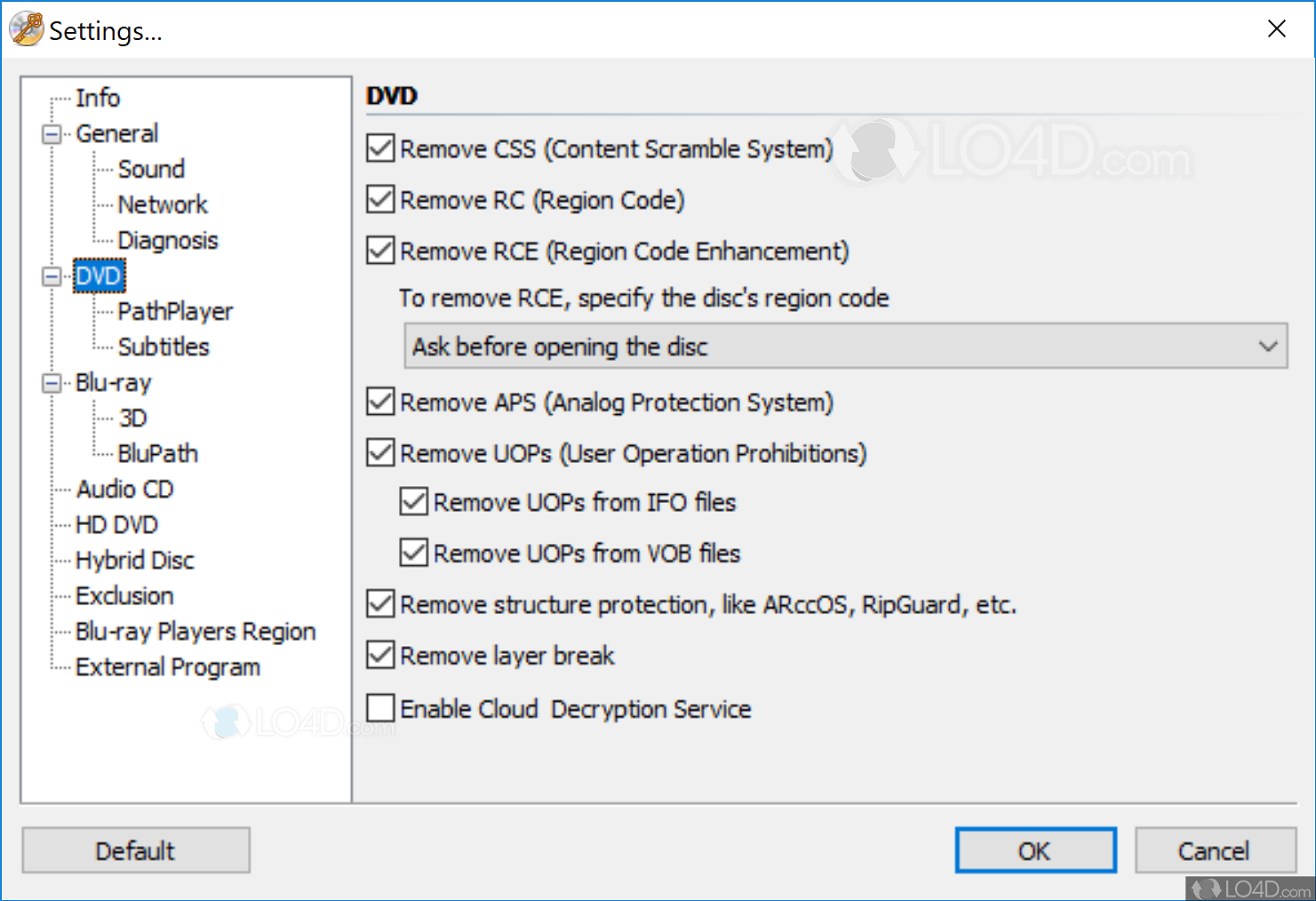
Task: Select Blu-ray Players Region entry
Action: [195, 632]
